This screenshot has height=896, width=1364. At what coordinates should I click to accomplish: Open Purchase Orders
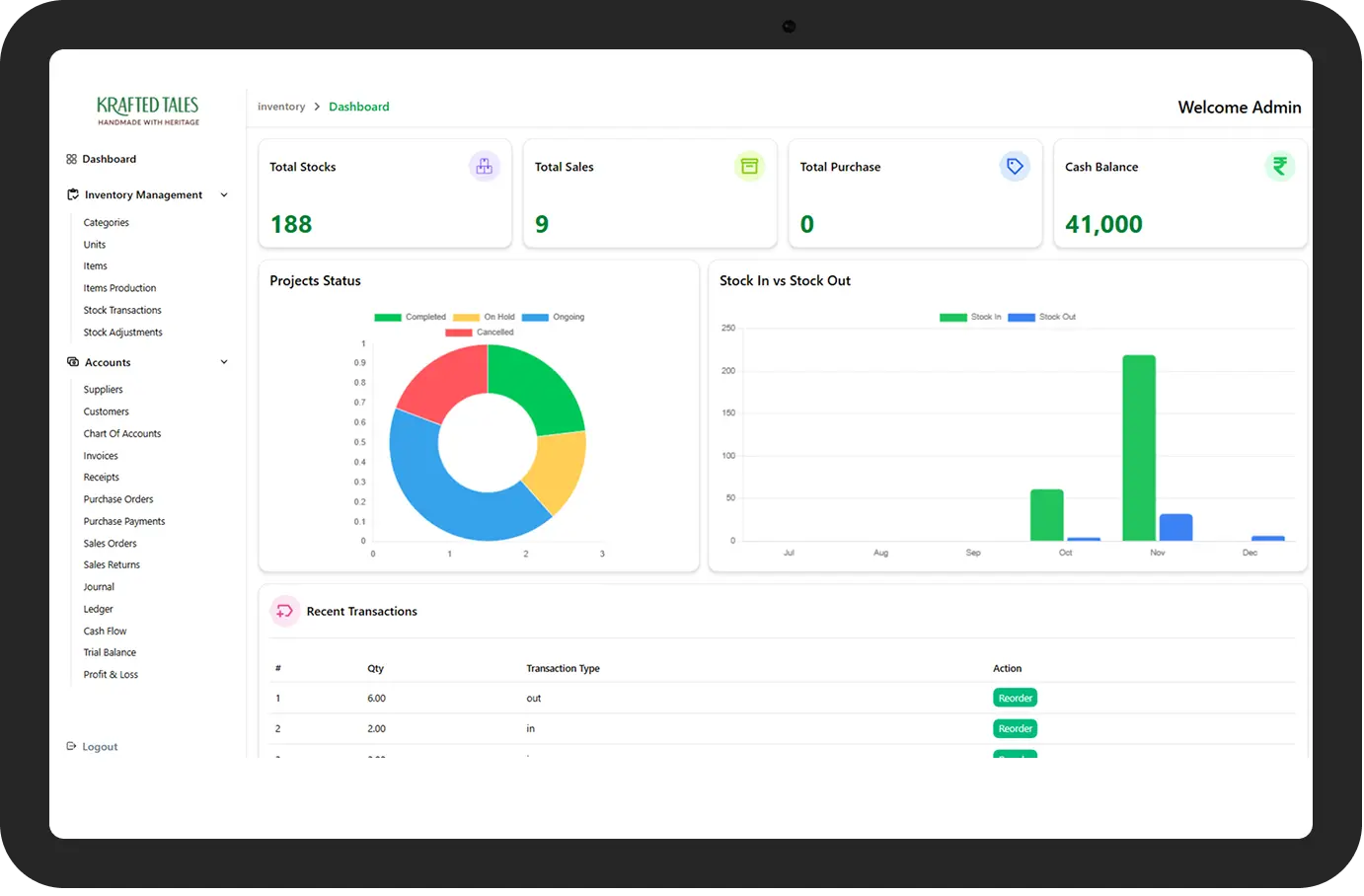point(118,499)
